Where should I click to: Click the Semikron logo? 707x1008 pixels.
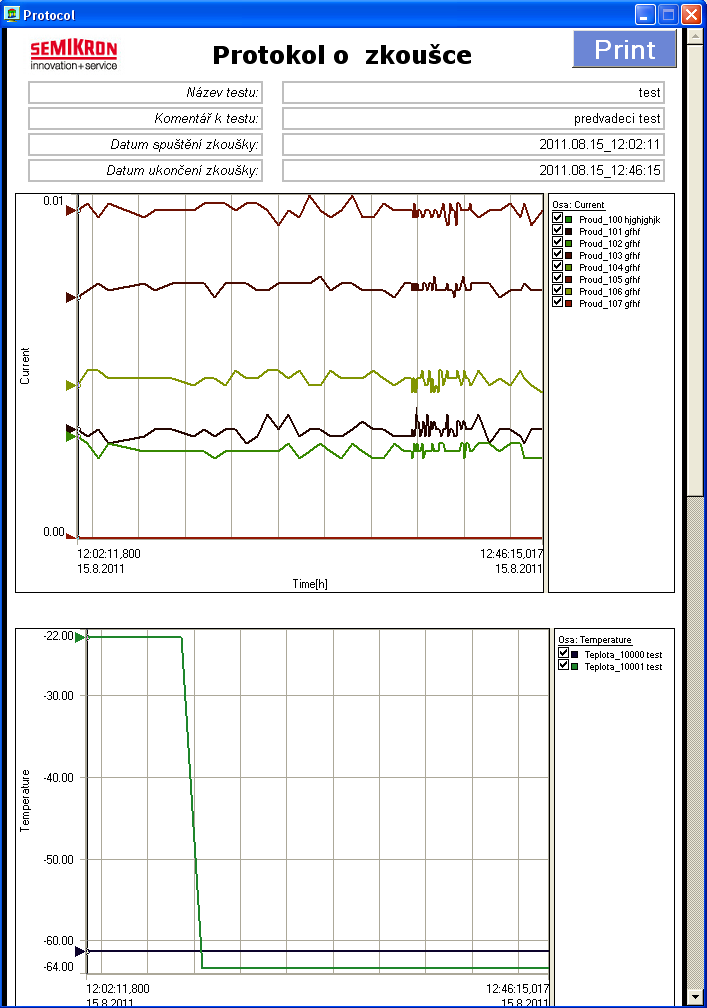coord(73,54)
